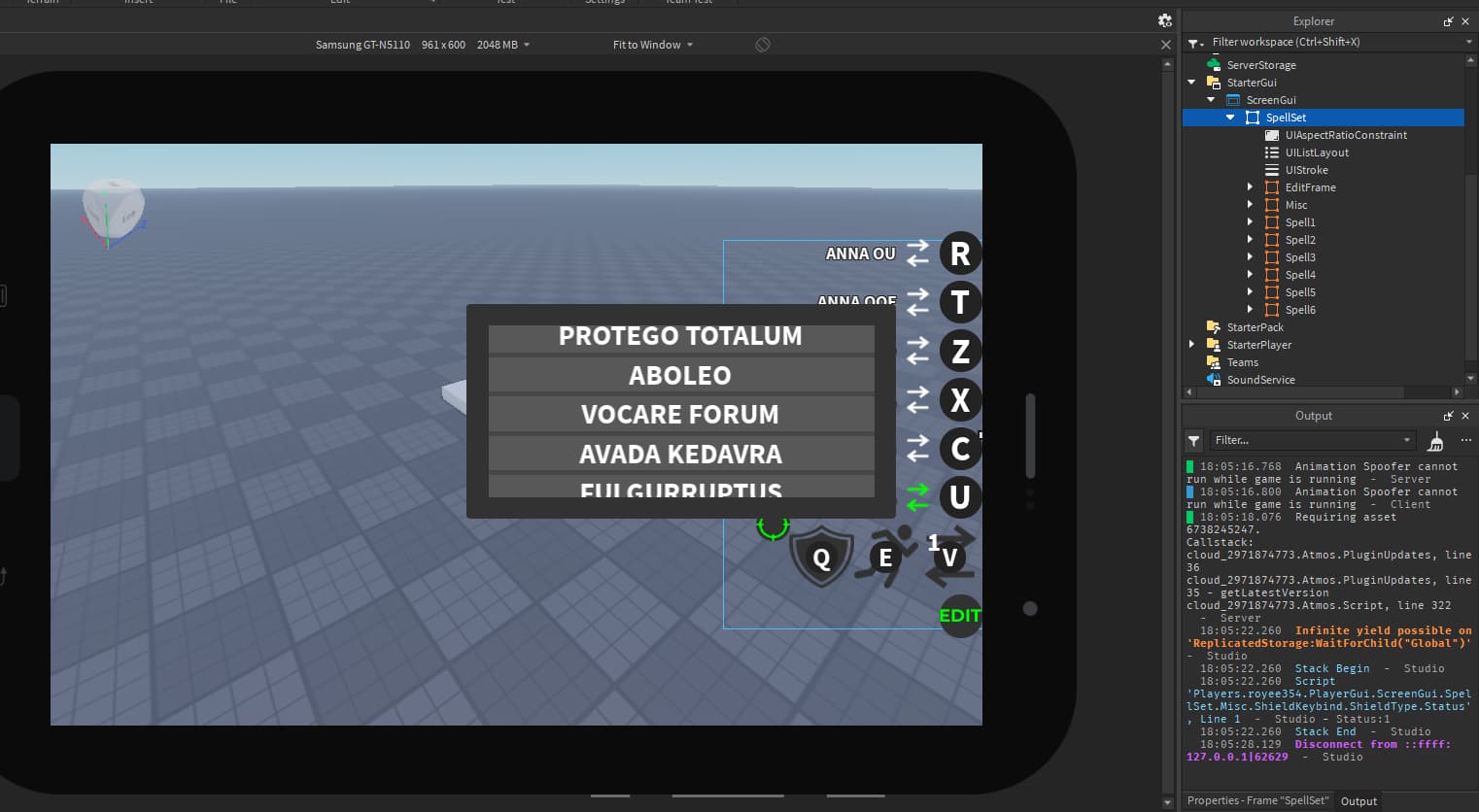The width and height of the screenshot is (1479, 812).
Task: Select ServerStorage in the Explorer
Action: (x=1261, y=65)
